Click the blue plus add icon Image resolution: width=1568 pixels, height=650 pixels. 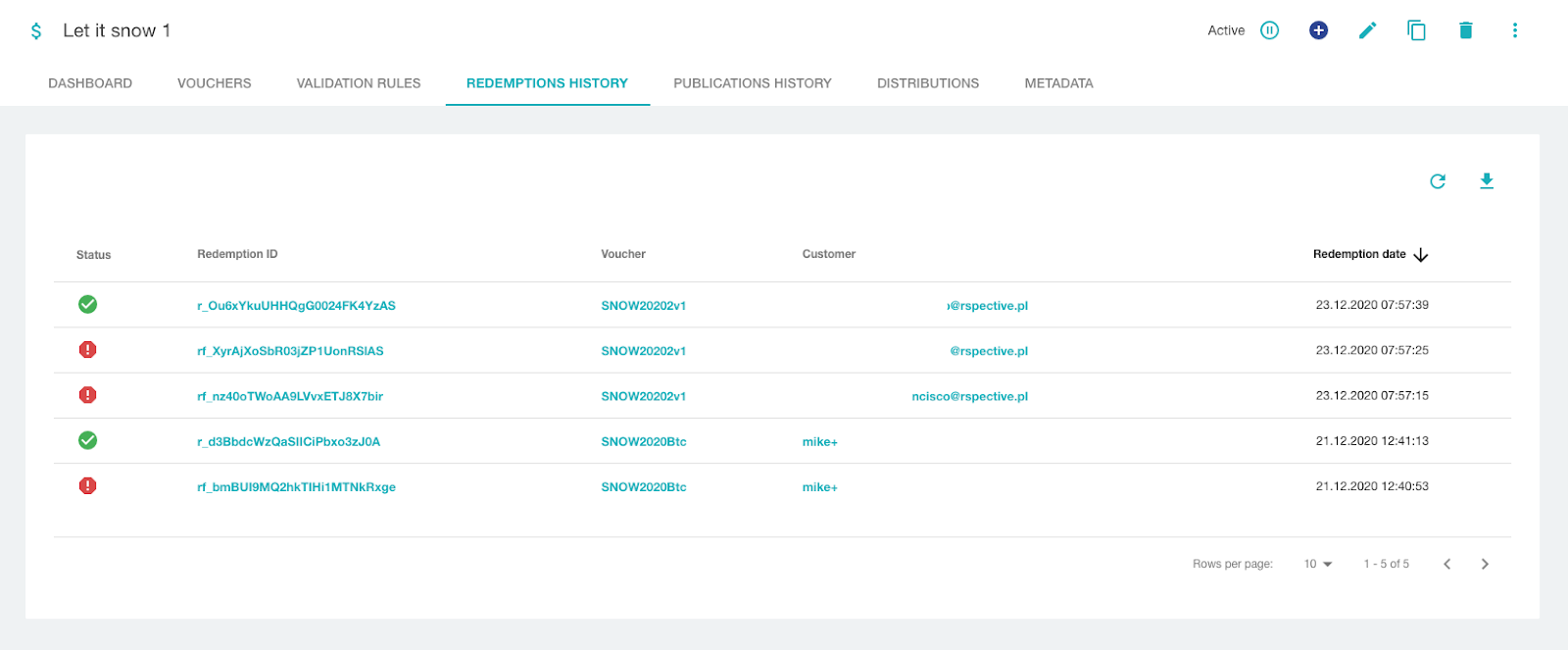coord(1318,30)
